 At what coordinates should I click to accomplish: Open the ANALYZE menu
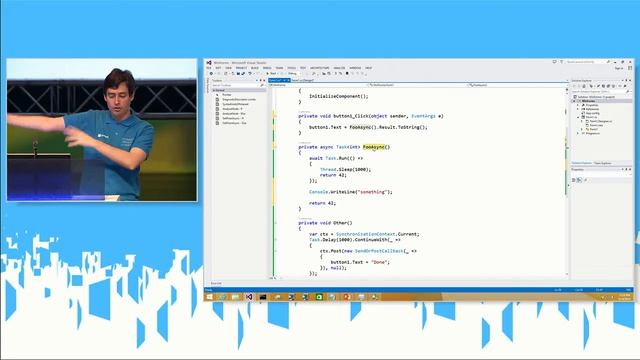[339, 68]
